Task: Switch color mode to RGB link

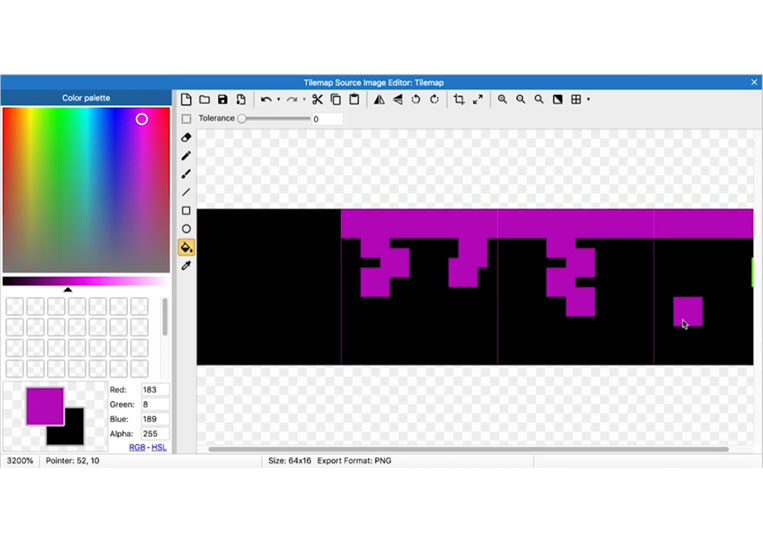Action: [x=137, y=447]
